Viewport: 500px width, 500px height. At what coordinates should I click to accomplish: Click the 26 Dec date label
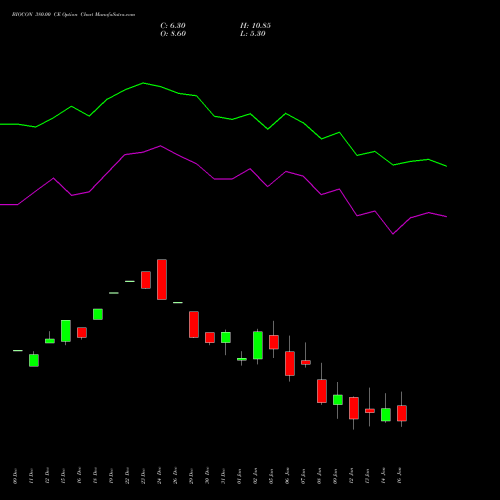click(x=175, y=476)
